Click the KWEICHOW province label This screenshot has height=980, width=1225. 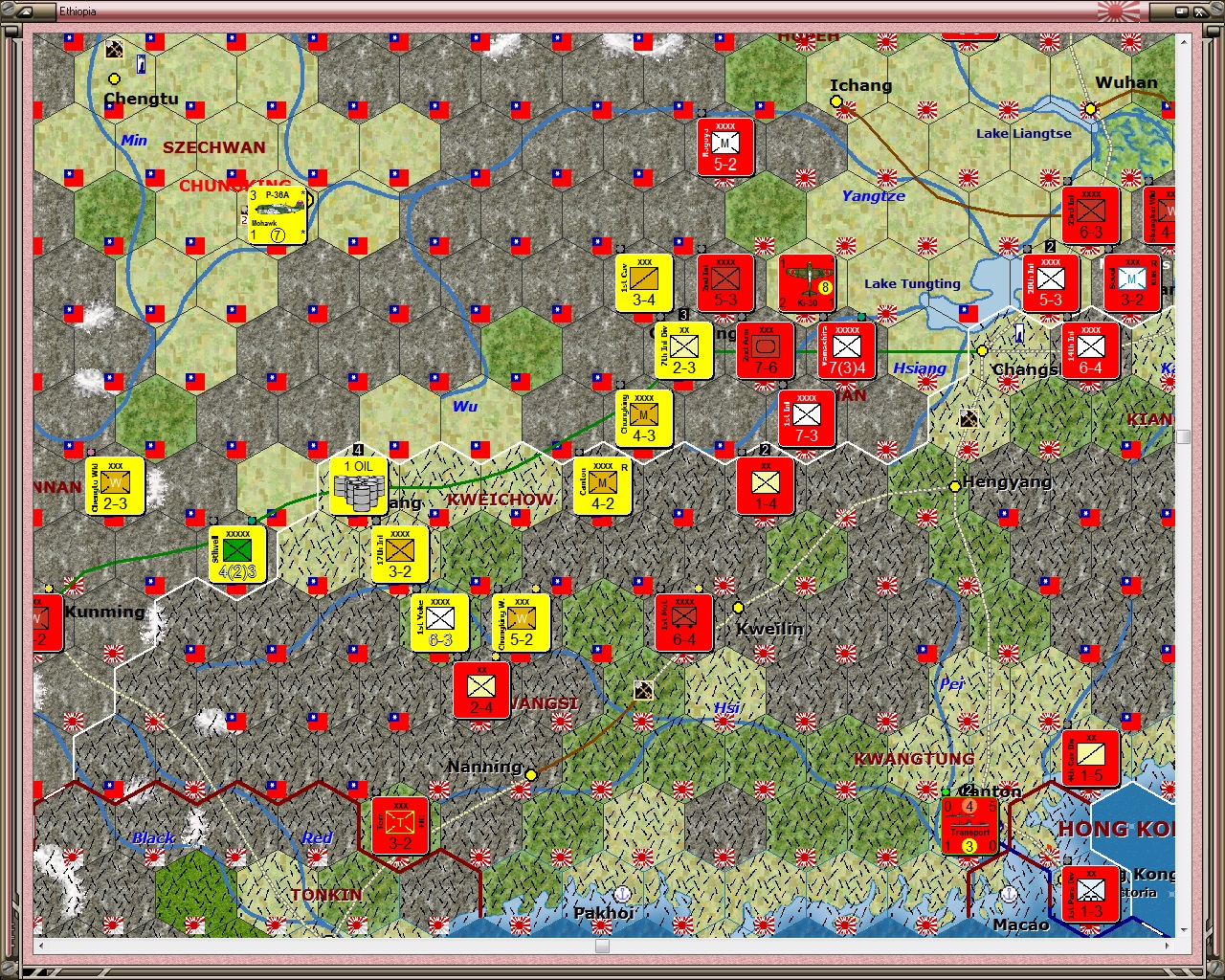pos(501,500)
